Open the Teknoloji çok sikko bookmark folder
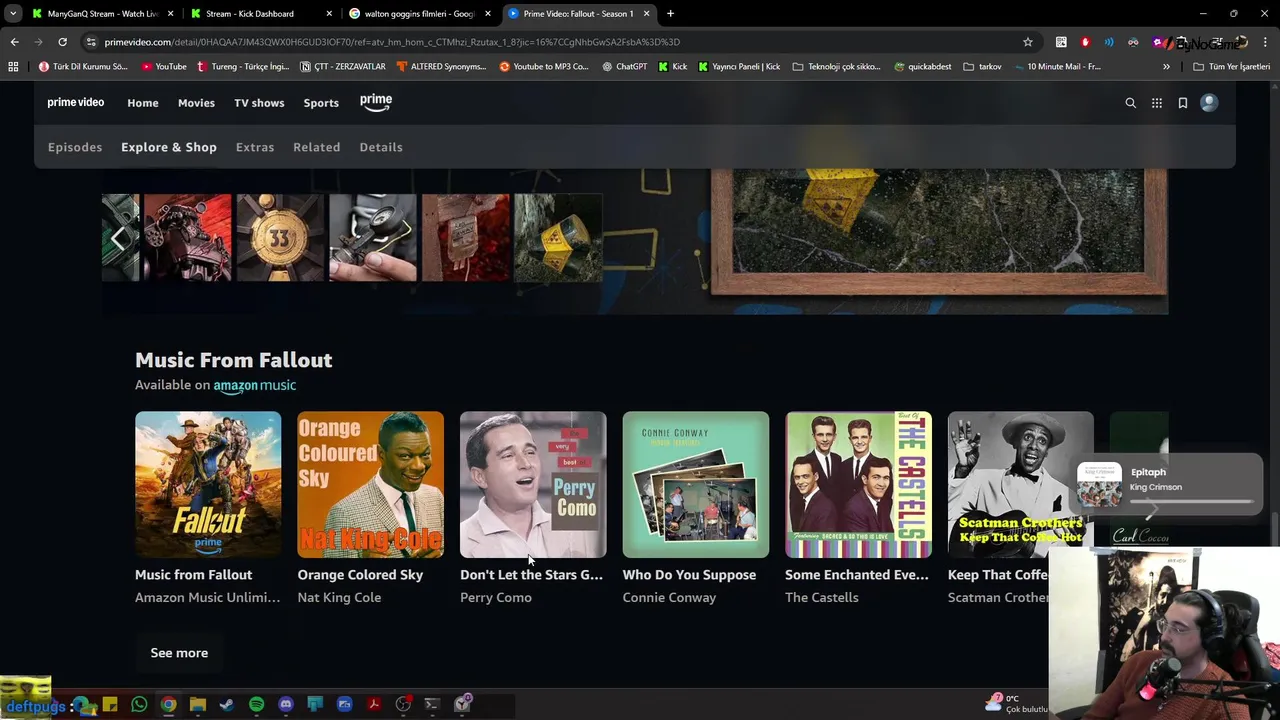 (836, 66)
